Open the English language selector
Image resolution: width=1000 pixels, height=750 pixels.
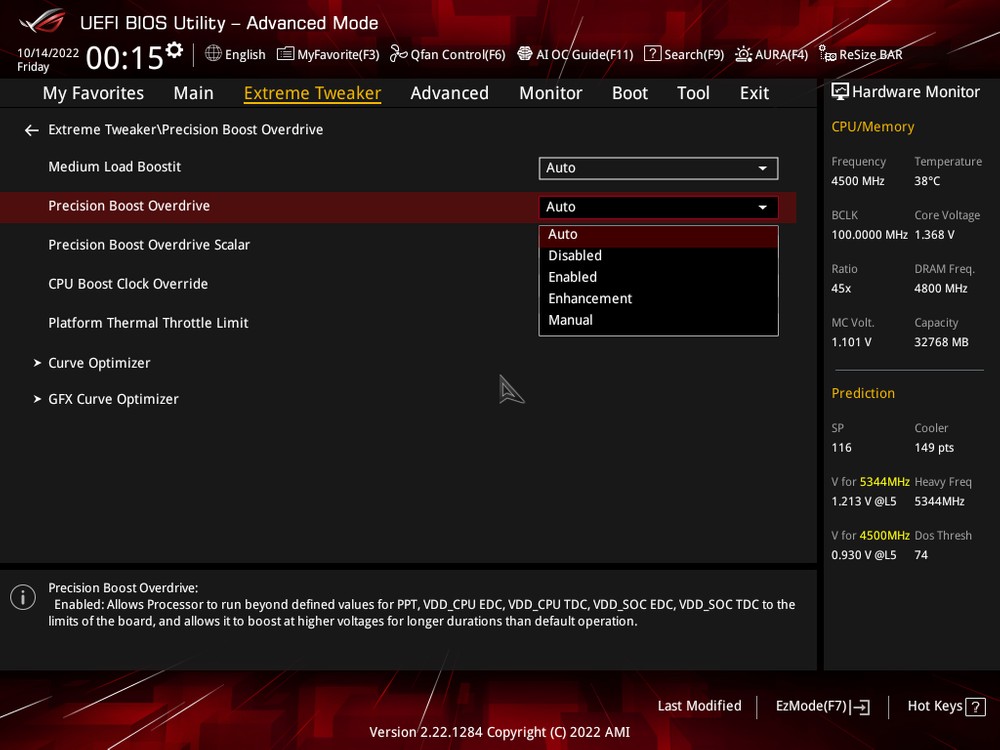pos(235,54)
